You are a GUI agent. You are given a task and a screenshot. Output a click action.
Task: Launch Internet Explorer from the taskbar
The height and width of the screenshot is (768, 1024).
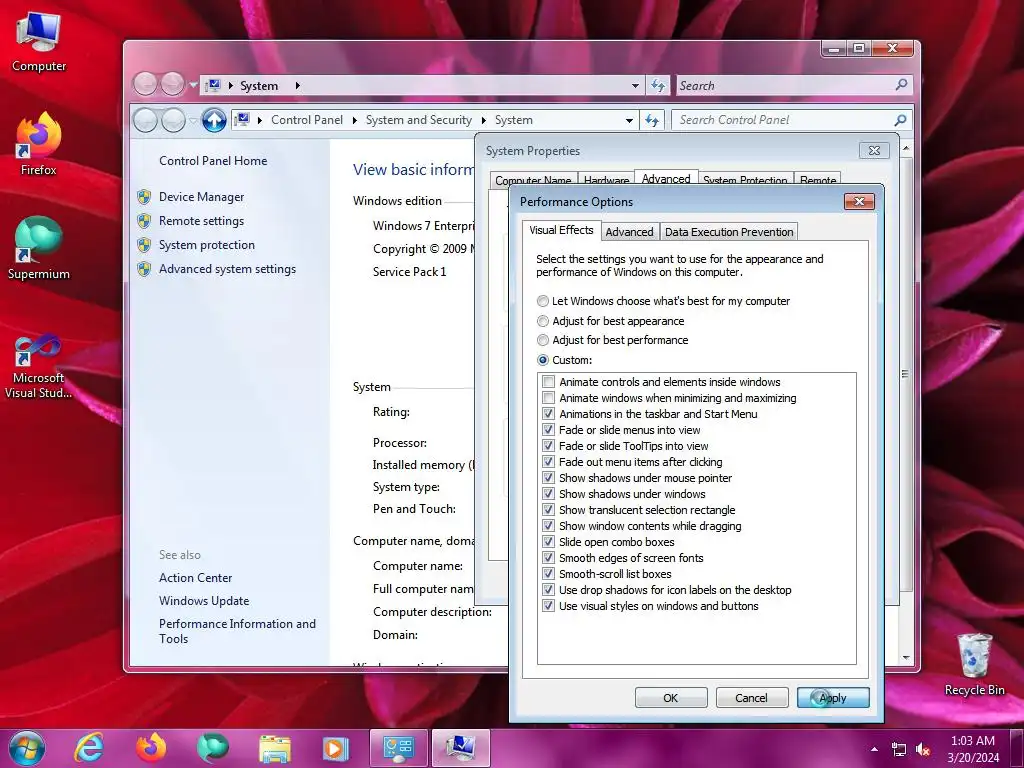click(x=89, y=748)
